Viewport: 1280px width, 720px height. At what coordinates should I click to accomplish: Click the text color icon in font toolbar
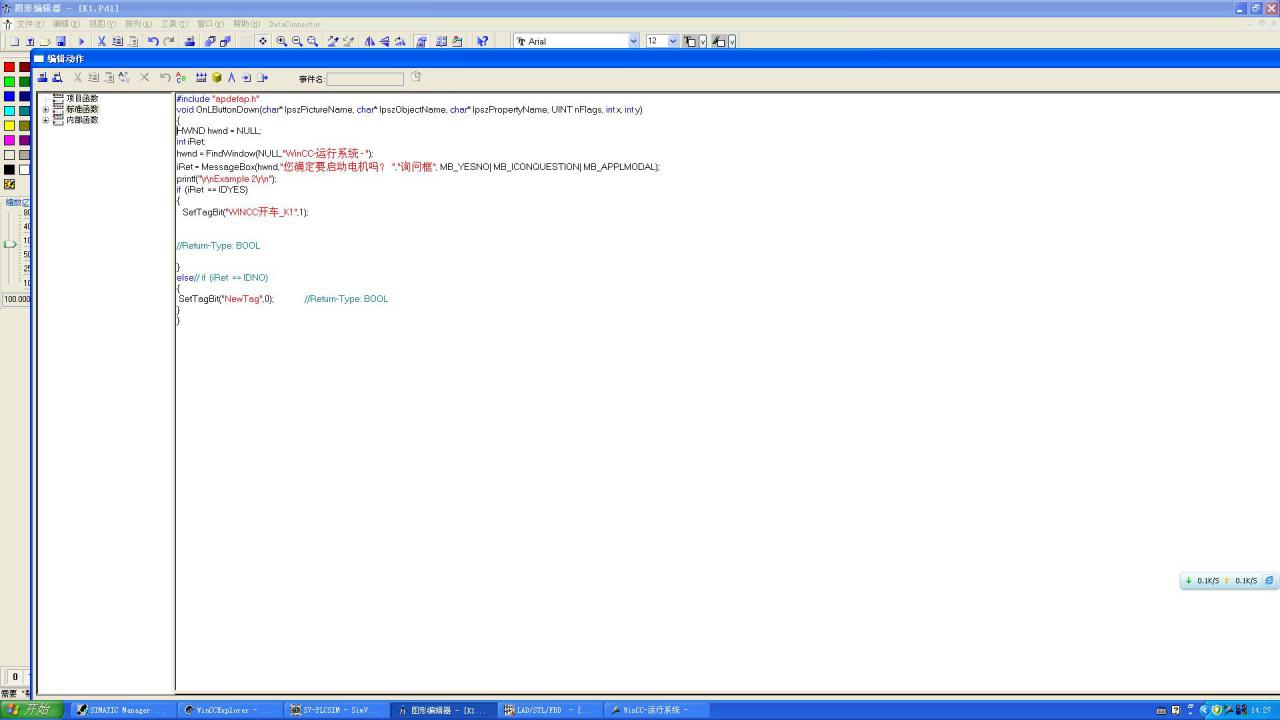click(689, 41)
